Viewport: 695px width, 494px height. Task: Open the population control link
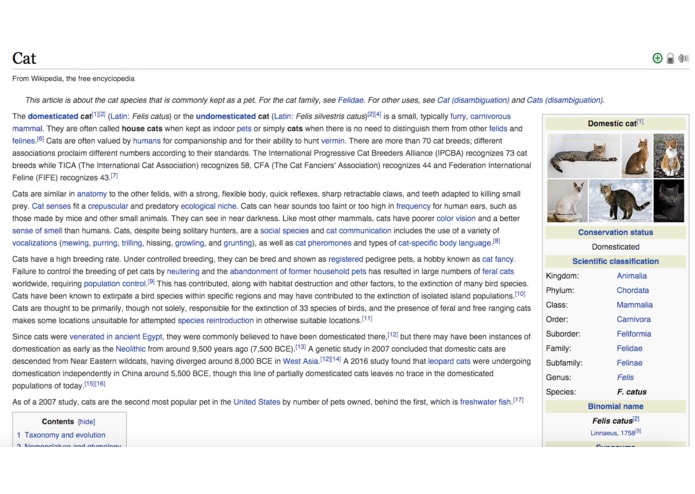115,284
